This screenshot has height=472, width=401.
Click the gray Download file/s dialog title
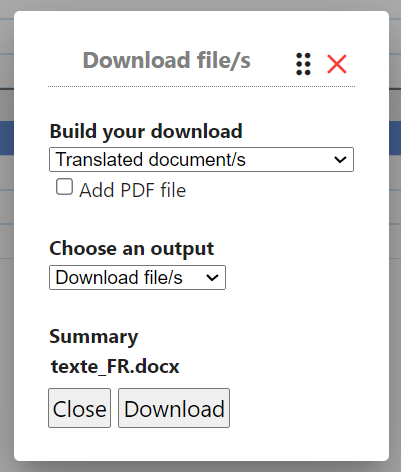[x=167, y=60]
